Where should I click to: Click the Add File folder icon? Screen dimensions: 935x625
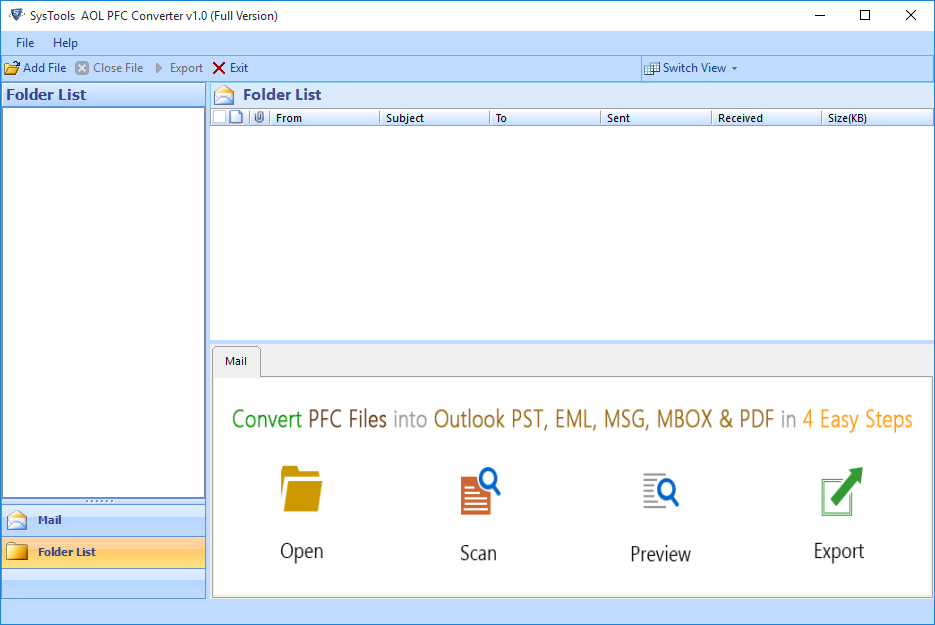(x=12, y=68)
